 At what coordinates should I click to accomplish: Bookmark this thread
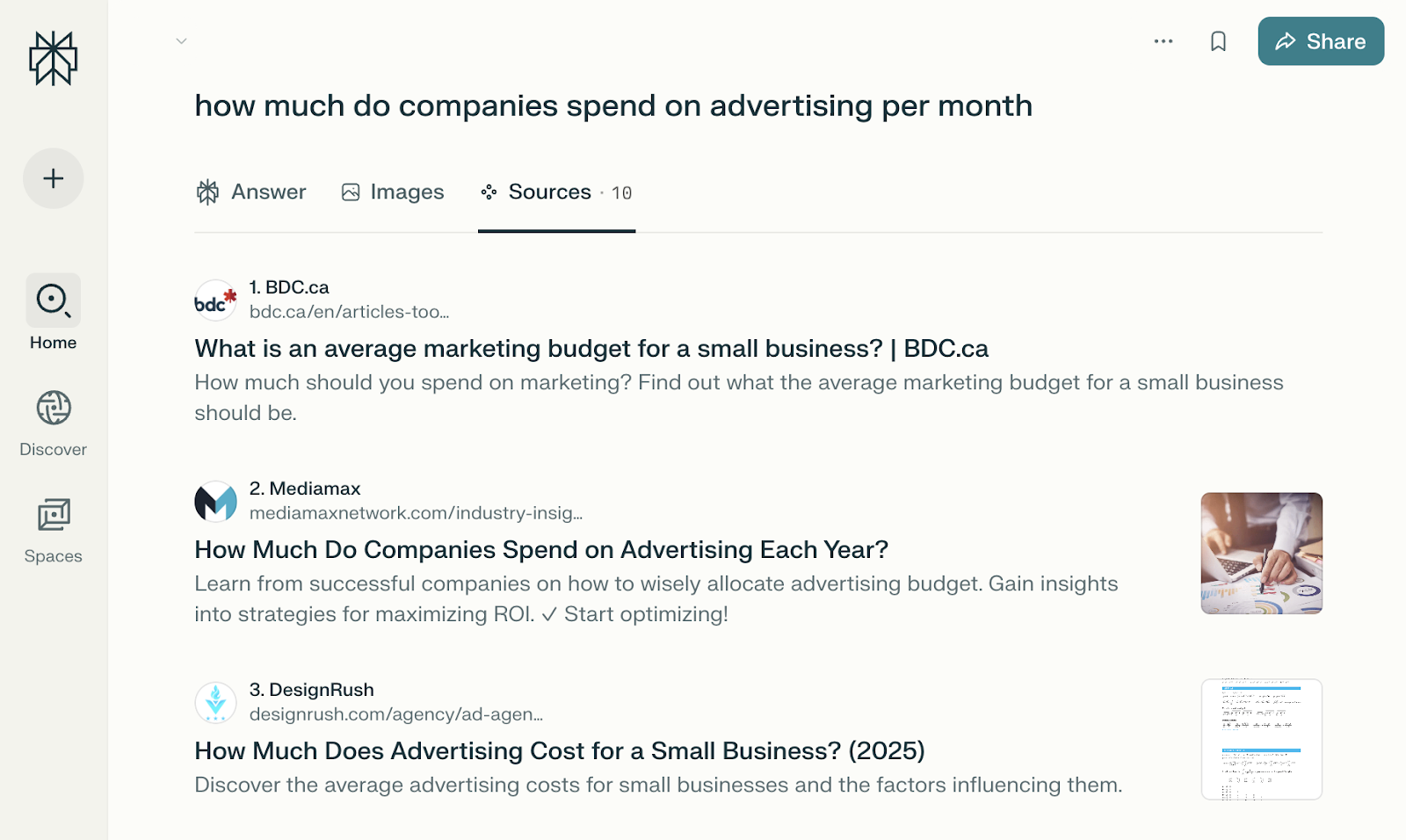[1218, 41]
